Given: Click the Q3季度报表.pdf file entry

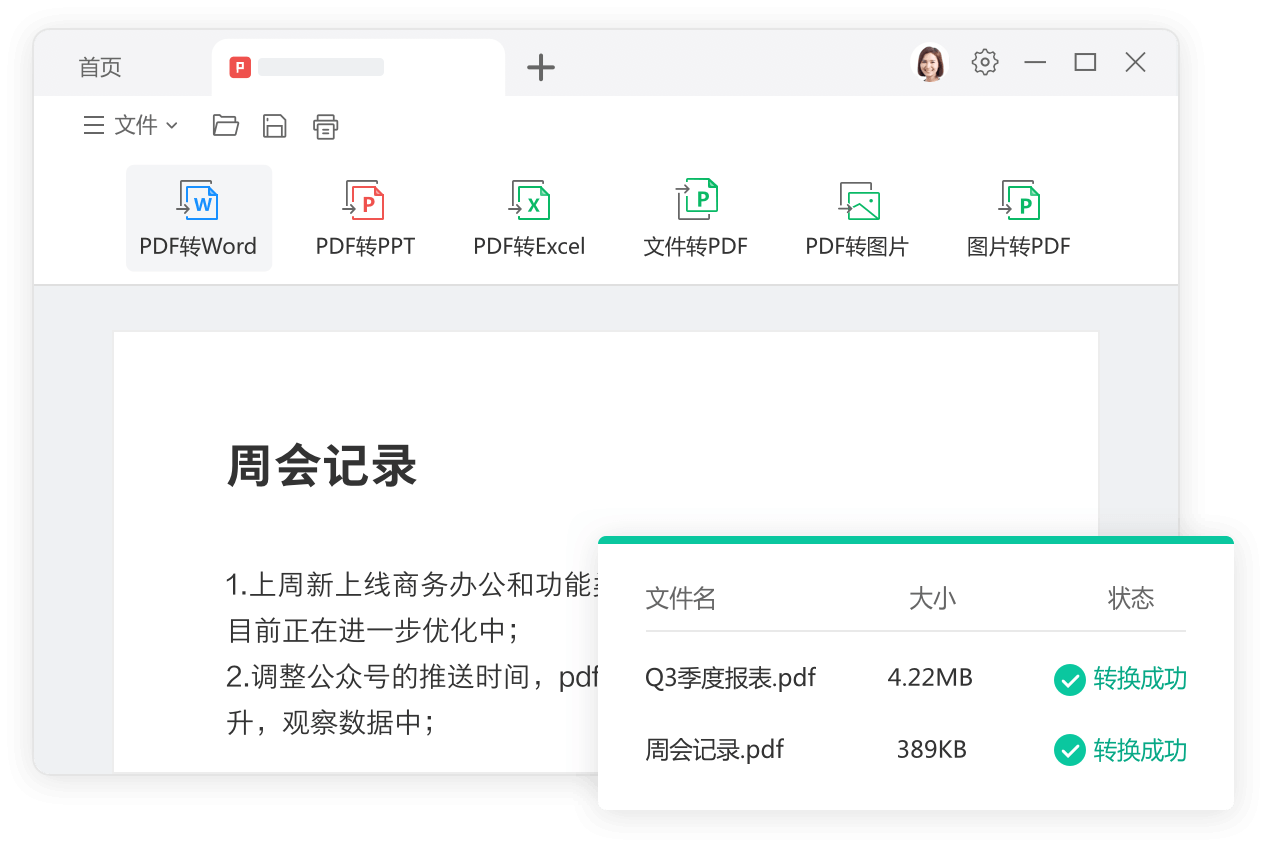Looking at the screenshot, I should [x=730, y=678].
